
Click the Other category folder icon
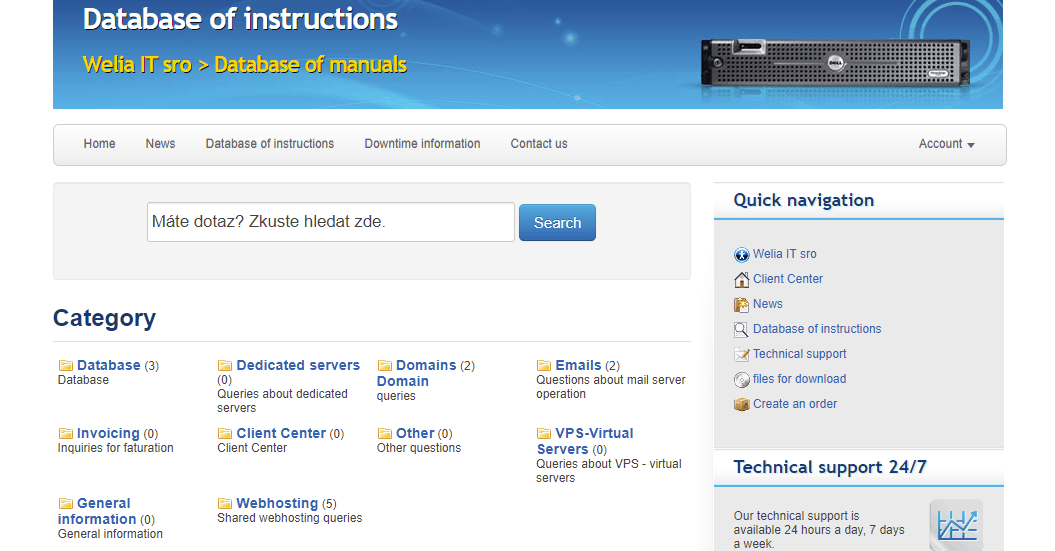(x=384, y=433)
